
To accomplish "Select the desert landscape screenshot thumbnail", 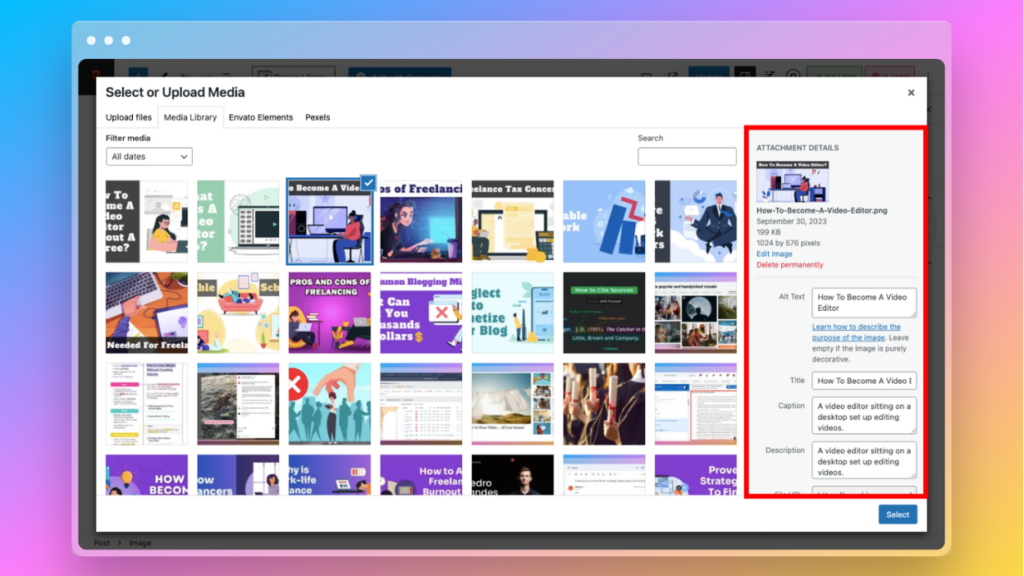I will click(512, 404).
